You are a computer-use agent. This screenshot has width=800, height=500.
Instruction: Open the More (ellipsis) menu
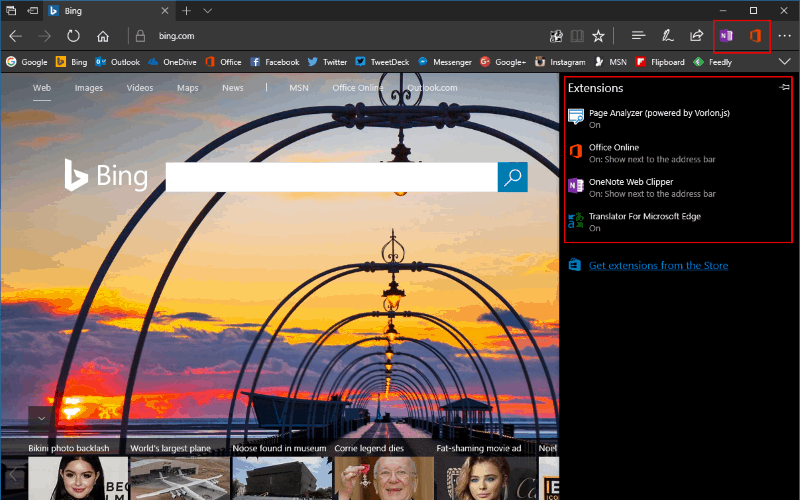click(x=785, y=36)
